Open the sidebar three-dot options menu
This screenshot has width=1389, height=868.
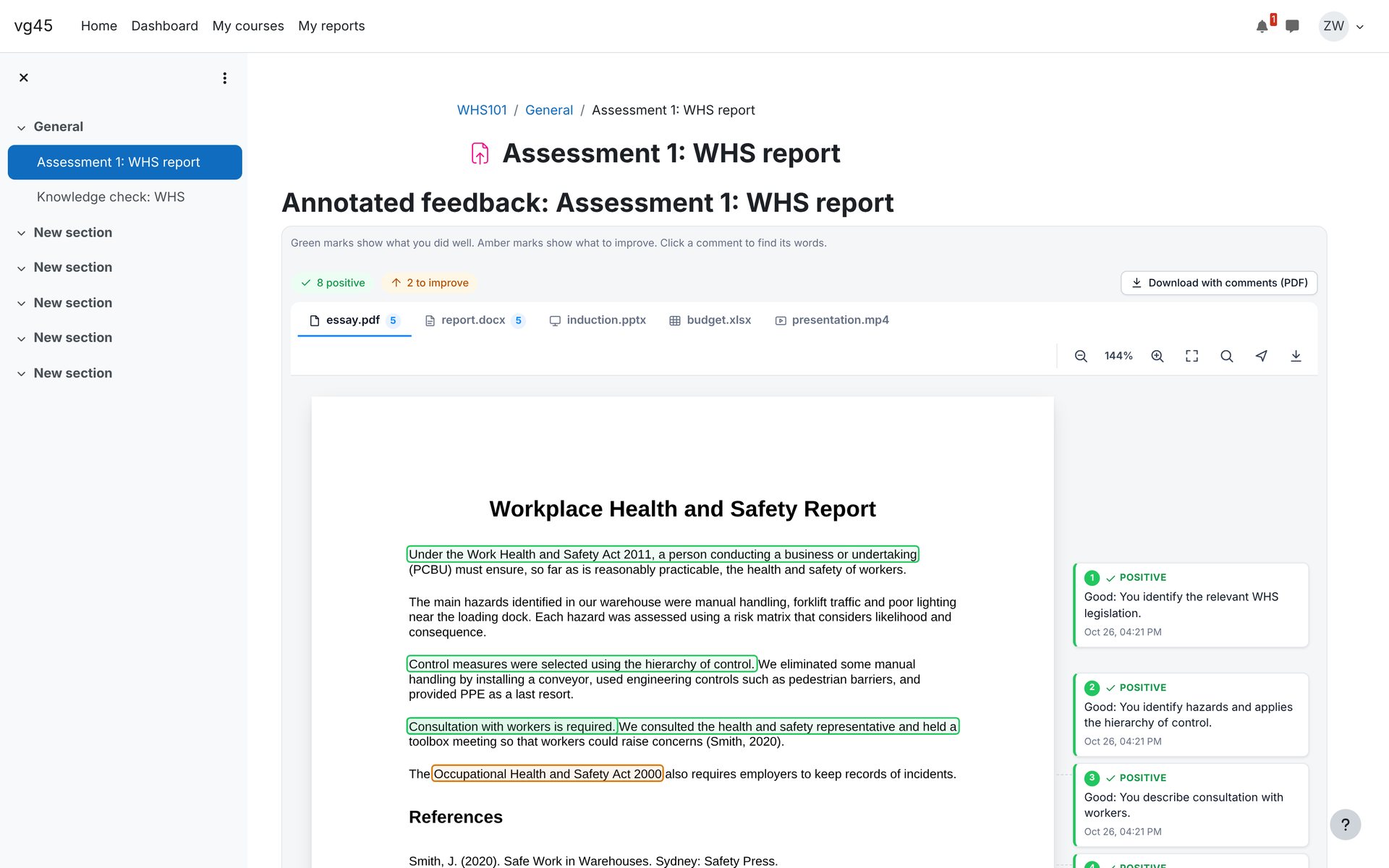coord(225,77)
